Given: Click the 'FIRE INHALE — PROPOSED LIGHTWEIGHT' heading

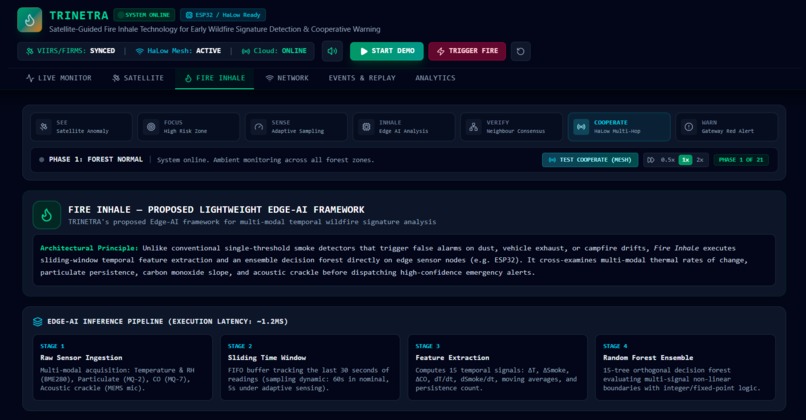Looking at the screenshot, I should pyautogui.click(x=216, y=210).
